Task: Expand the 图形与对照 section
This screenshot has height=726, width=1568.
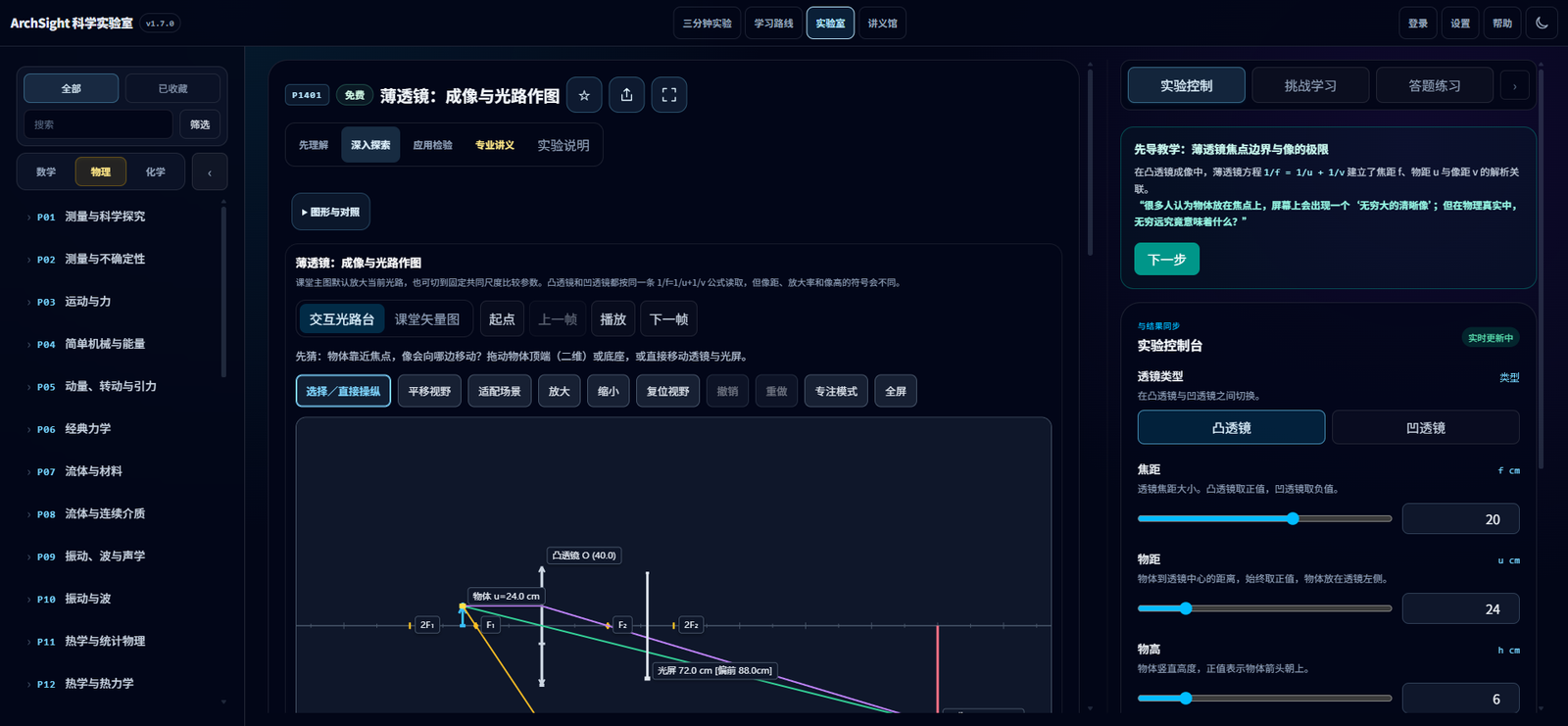Action: [330, 212]
